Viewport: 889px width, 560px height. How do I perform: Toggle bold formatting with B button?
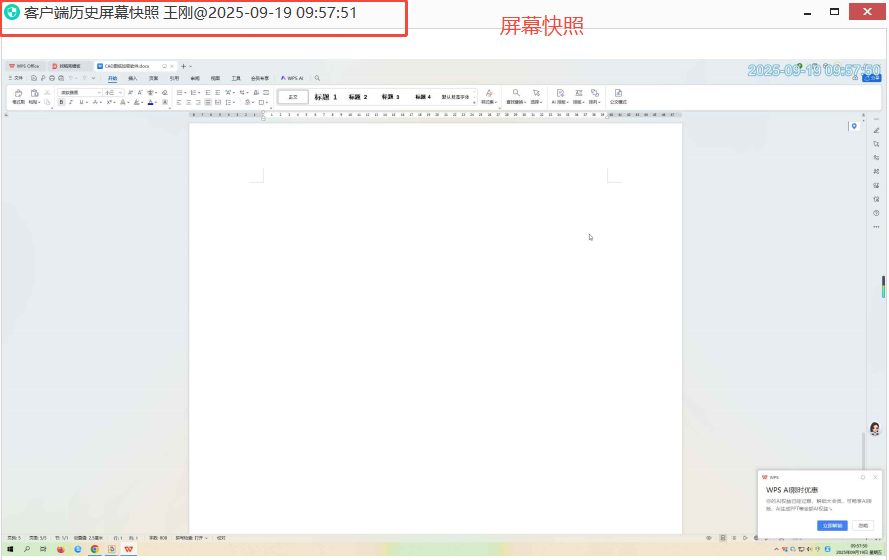coord(61,102)
